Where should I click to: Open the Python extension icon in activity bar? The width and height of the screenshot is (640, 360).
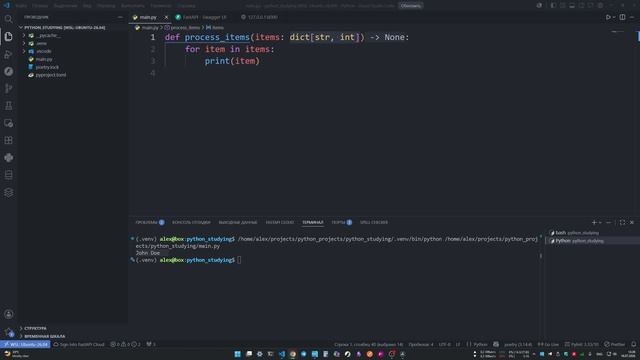click(x=9, y=158)
